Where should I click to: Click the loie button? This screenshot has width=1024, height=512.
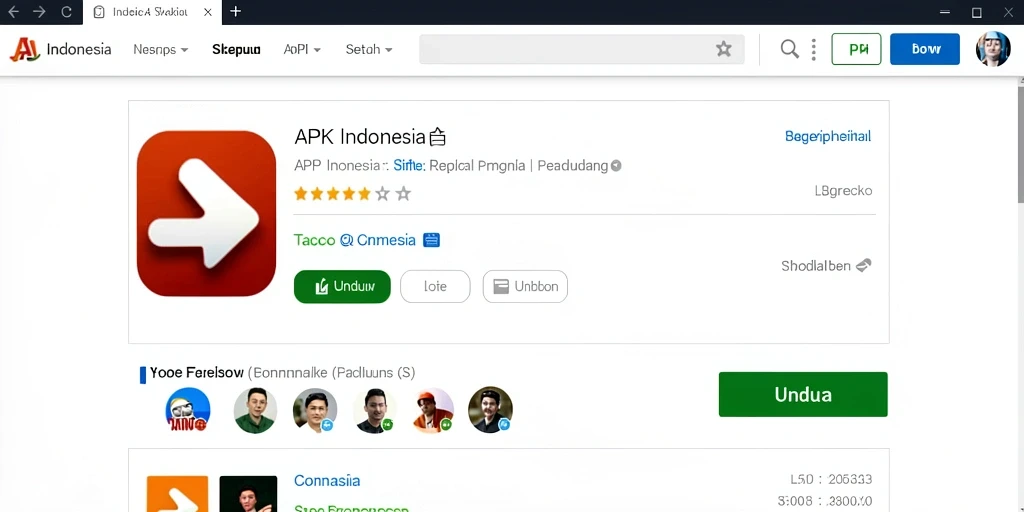coord(435,287)
